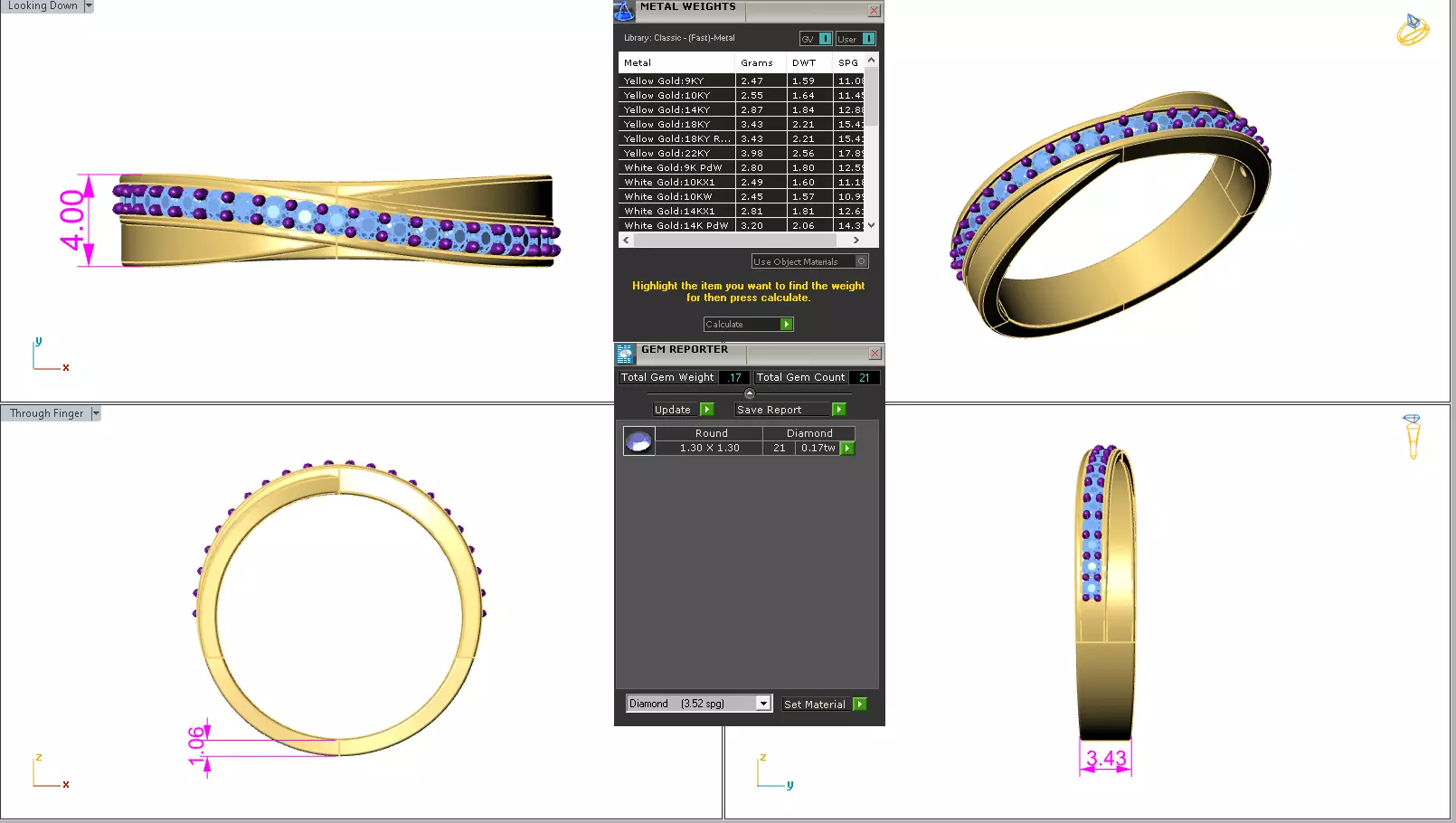Click the Grams column header
This screenshot has height=823, width=1456.
(760, 63)
